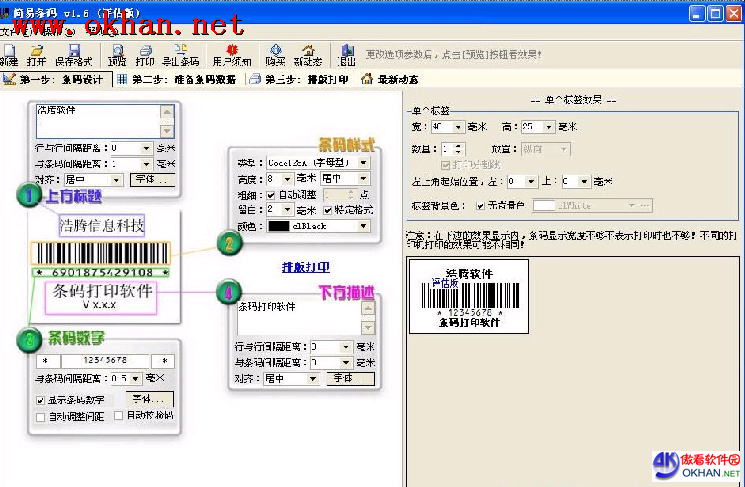Click the 条码打印软件 description text box
Image resolution: width=745 pixels, height=487 pixels.
click(x=299, y=317)
